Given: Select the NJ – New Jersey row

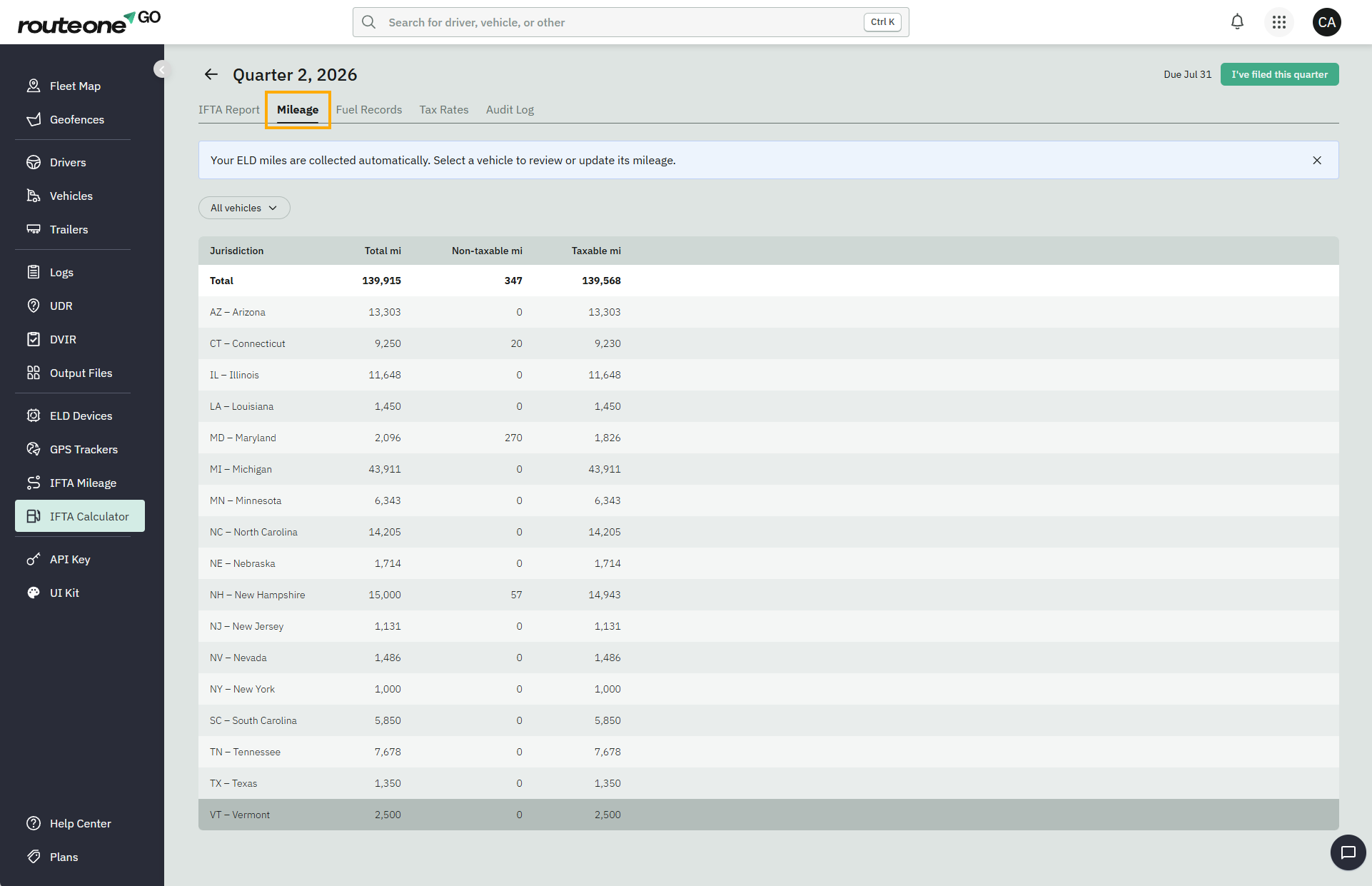Looking at the screenshot, I should point(769,626).
